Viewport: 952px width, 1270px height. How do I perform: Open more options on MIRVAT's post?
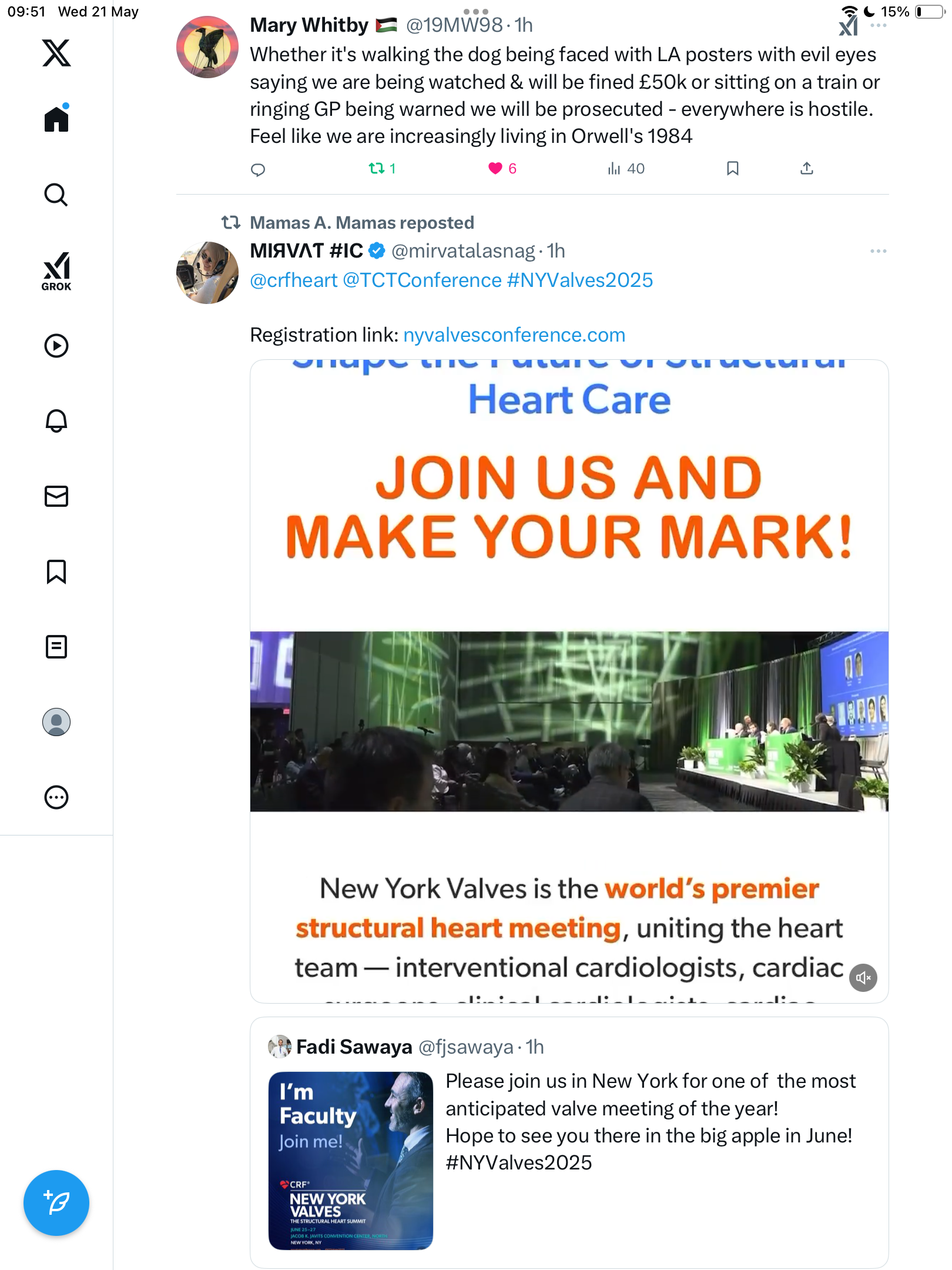[x=878, y=251]
